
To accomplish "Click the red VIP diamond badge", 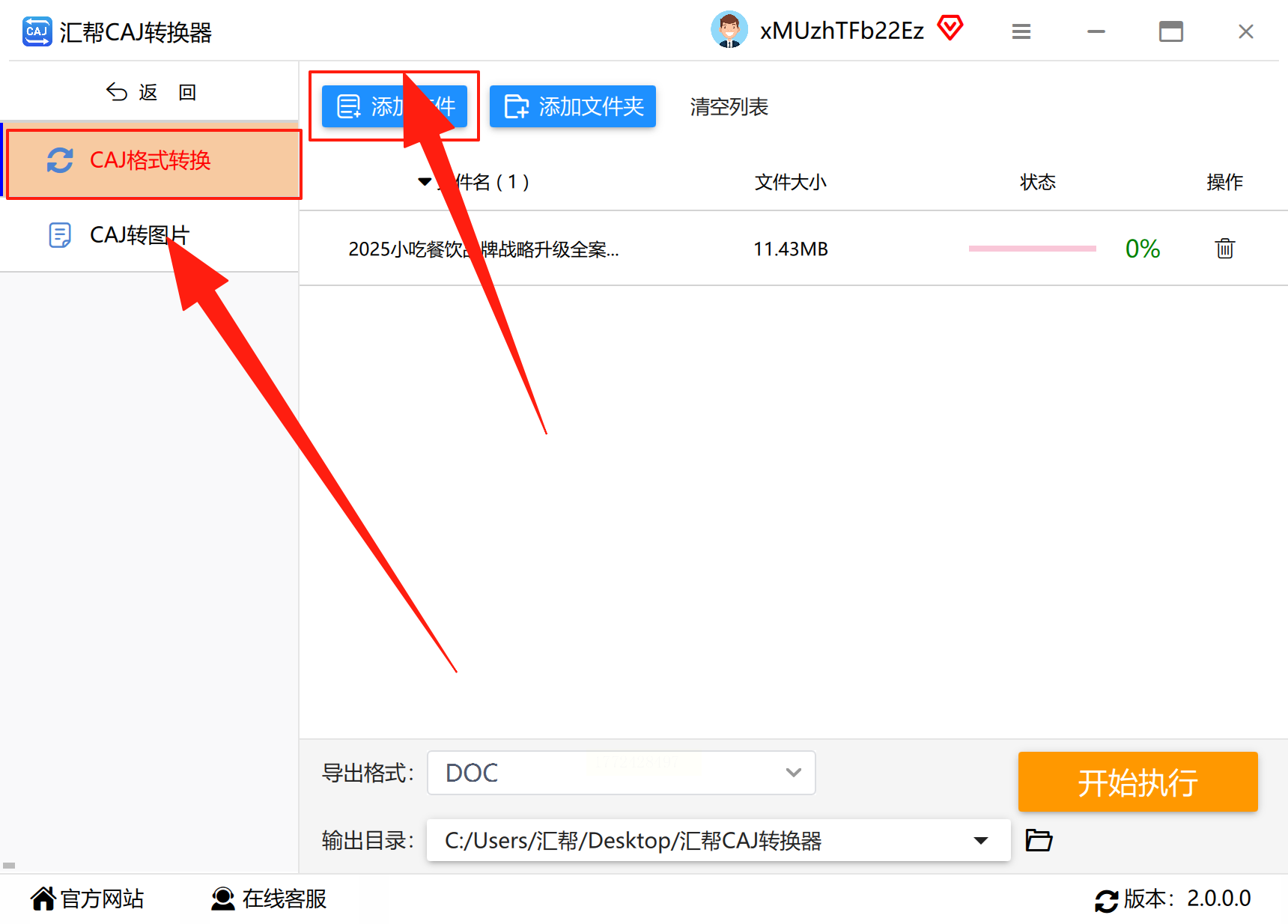I will click(950, 28).
